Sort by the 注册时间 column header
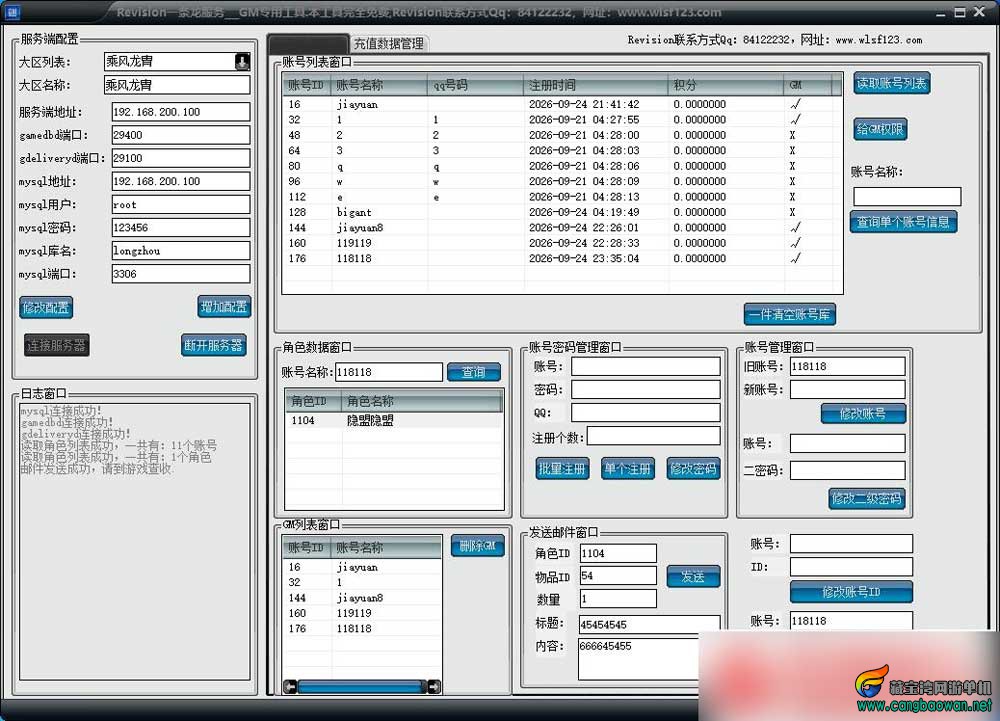1000x721 pixels. tap(598, 85)
